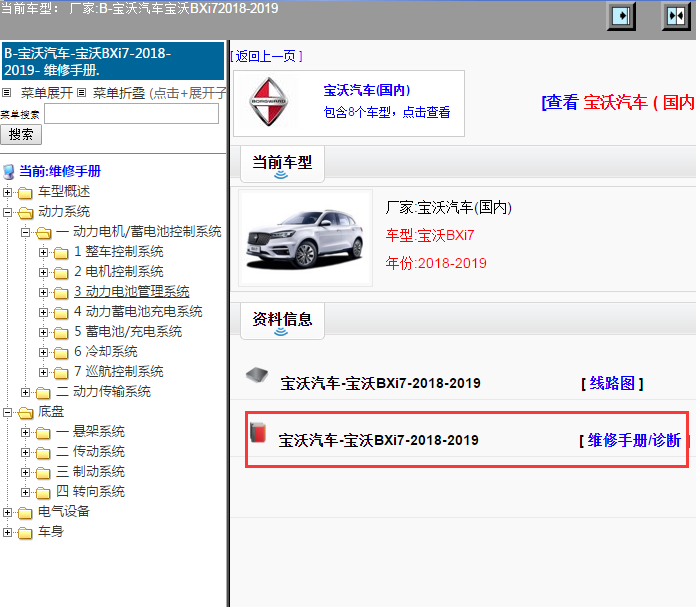Expand the 3 动力电池管理系统 node
Image resolution: width=696 pixels, height=607 pixels.
point(43,292)
